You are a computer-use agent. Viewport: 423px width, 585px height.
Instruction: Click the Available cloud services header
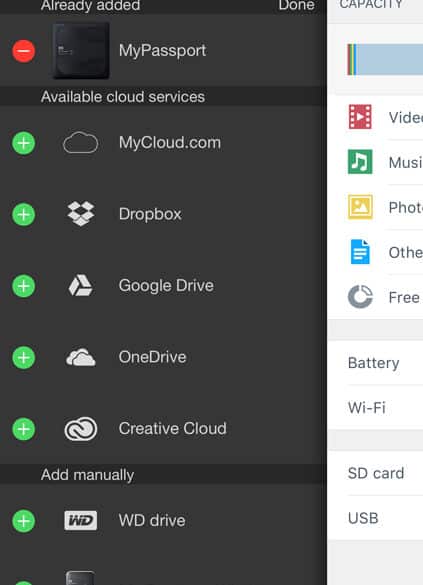pos(123,97)
